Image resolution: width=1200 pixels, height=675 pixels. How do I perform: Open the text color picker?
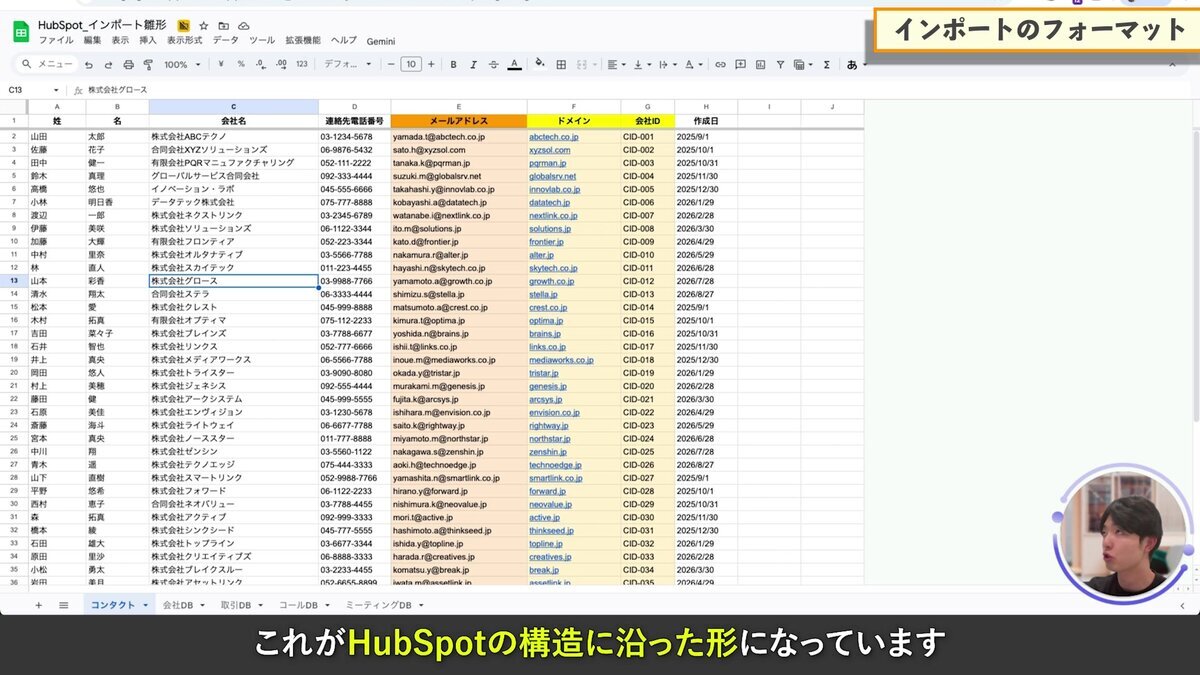[512, 64]
